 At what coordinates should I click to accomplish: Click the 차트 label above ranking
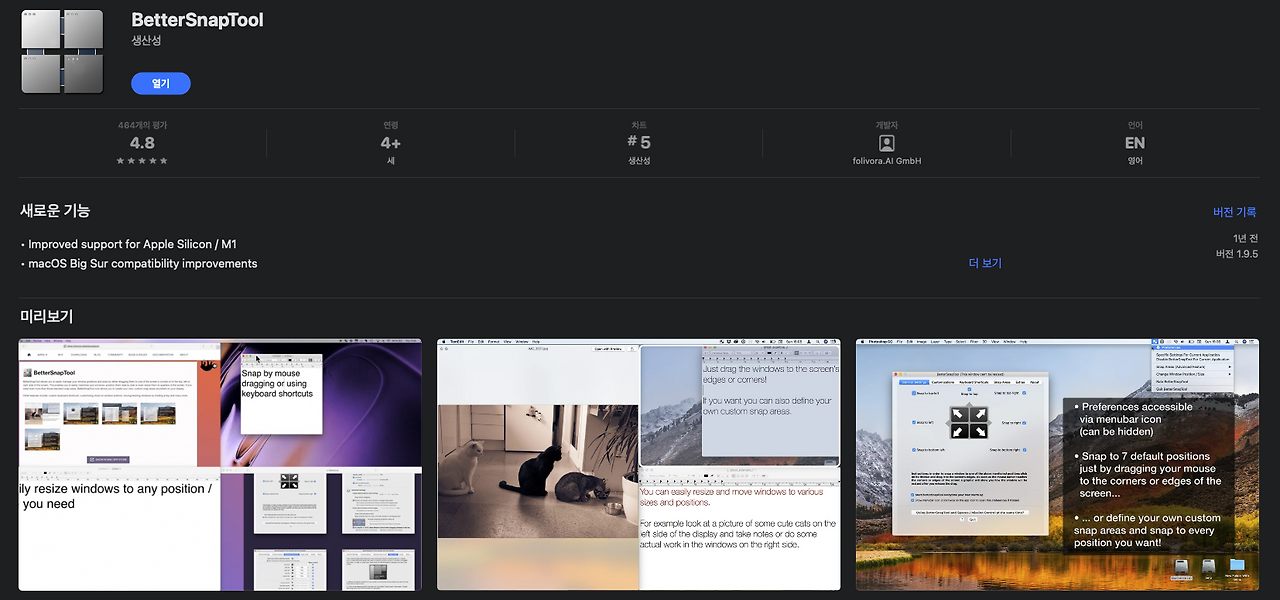pyautogui.click(x=639, y=125)
